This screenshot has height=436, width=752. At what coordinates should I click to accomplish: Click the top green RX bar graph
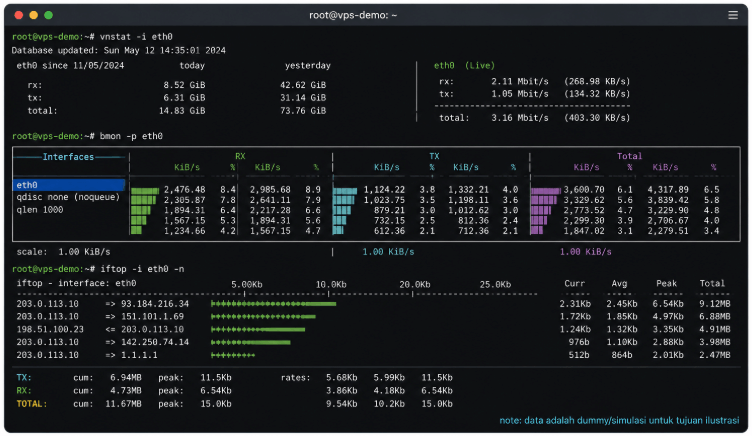(145, 190)
